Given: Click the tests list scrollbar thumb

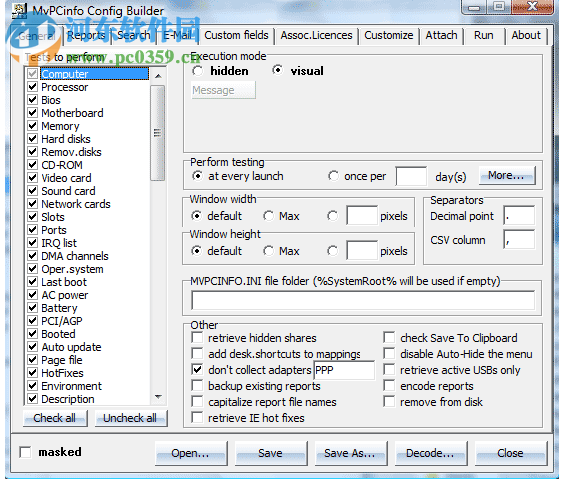Looking at the screenshot, I should [158, 133].
